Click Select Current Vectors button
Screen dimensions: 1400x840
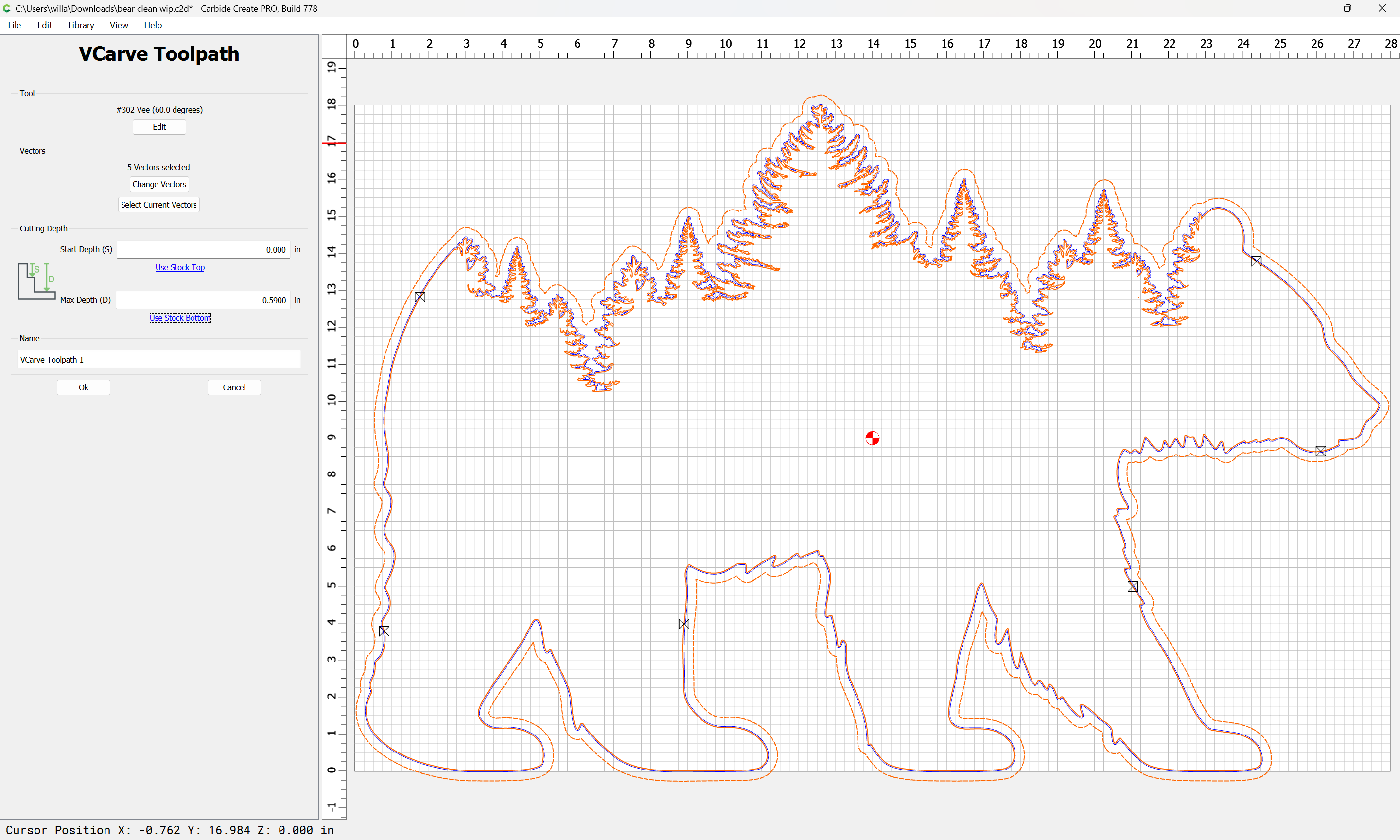pos(158,204)
